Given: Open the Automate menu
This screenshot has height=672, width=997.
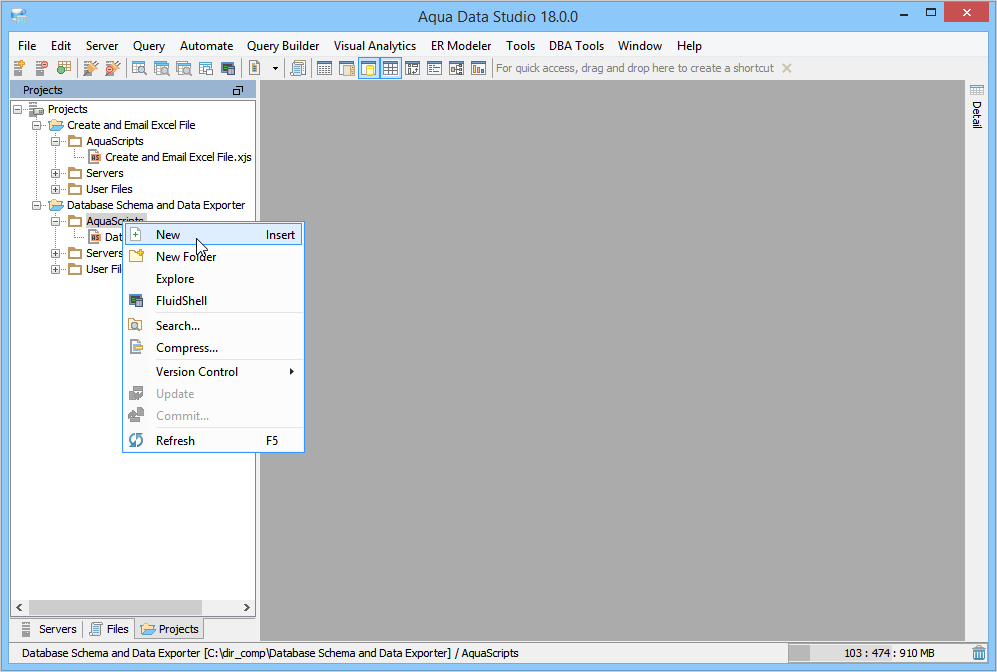Looking at the screenshot, I should (207, 46).
